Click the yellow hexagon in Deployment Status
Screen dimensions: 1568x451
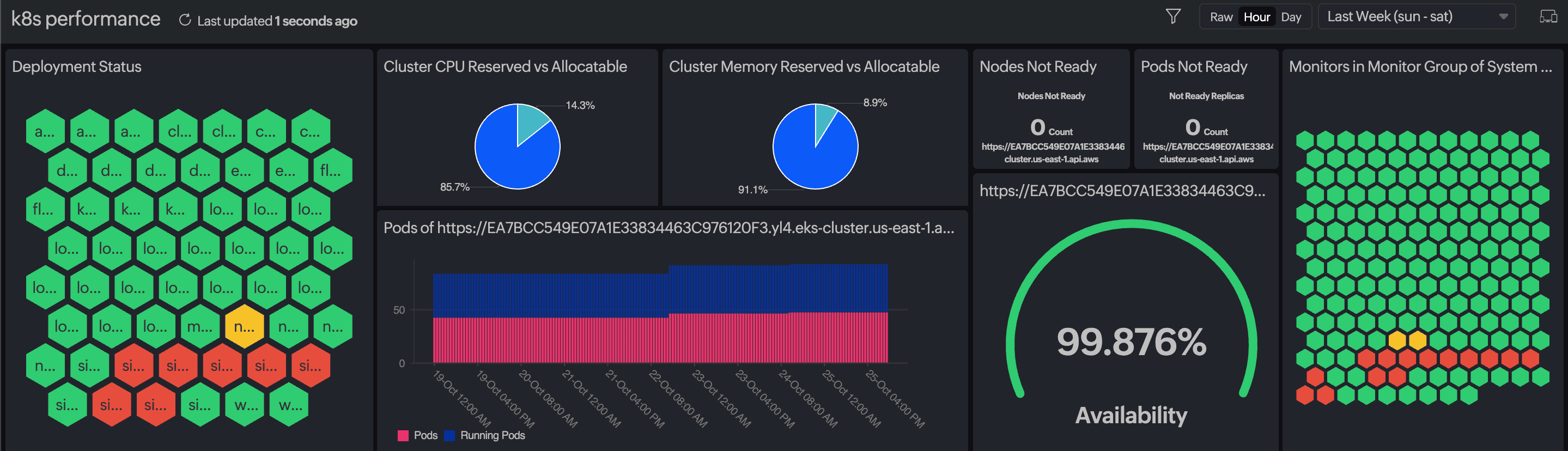point(244,326)
